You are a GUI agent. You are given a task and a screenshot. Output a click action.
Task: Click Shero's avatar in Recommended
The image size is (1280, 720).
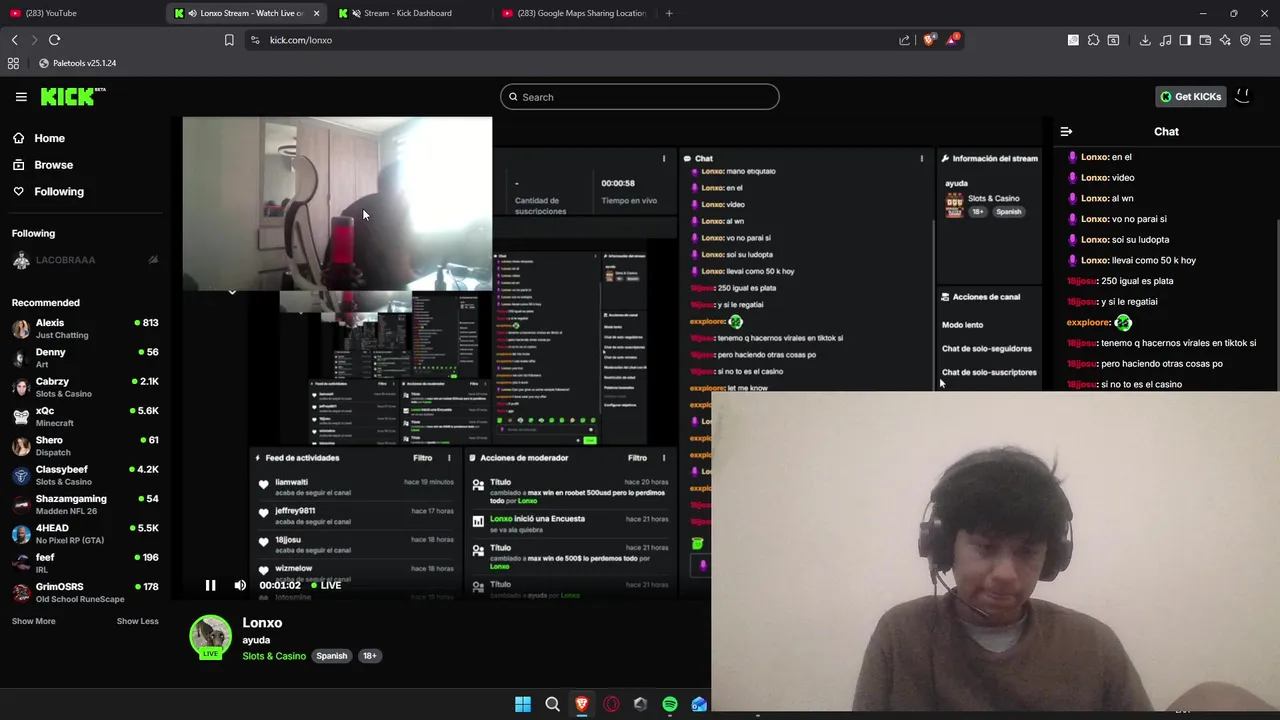point(21,446)
